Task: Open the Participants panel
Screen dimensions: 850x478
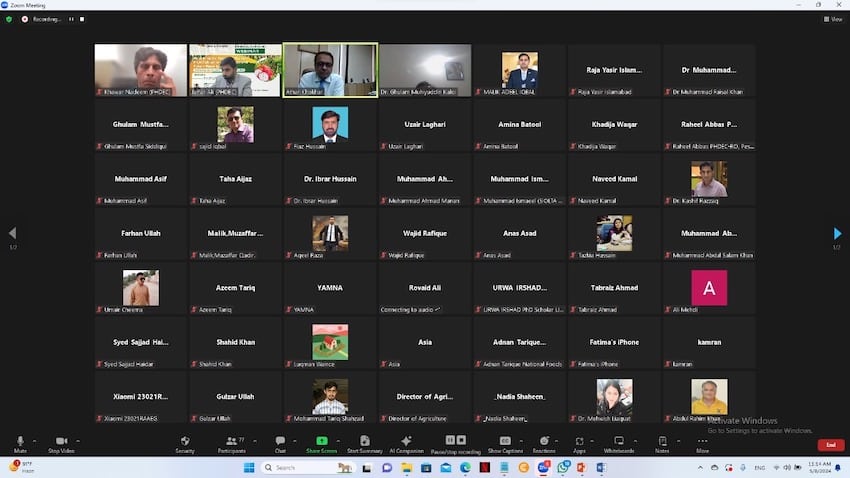Action: pos(233,443)
